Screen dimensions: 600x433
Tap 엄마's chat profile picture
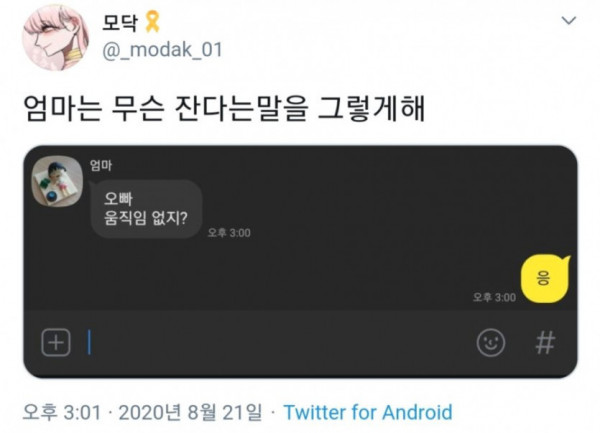[x=57, y=181]
